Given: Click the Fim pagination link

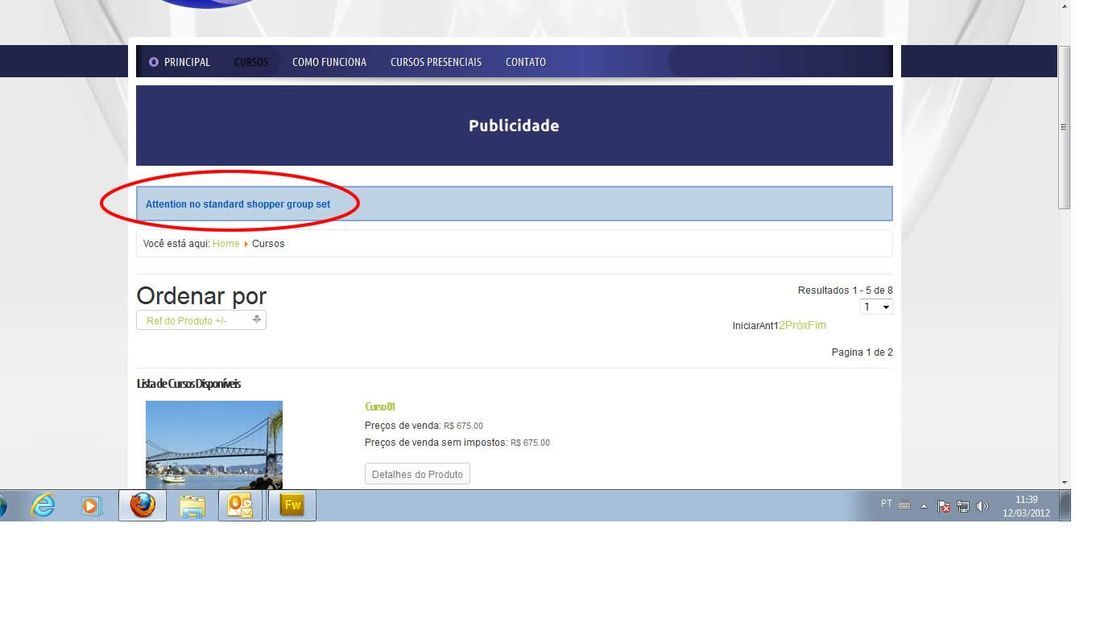Looking at the screenshot, I should (x=817, y=325).
